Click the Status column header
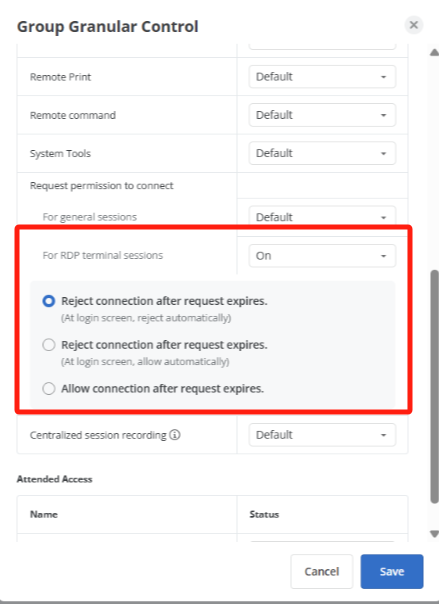 click(x=264, y=515)
